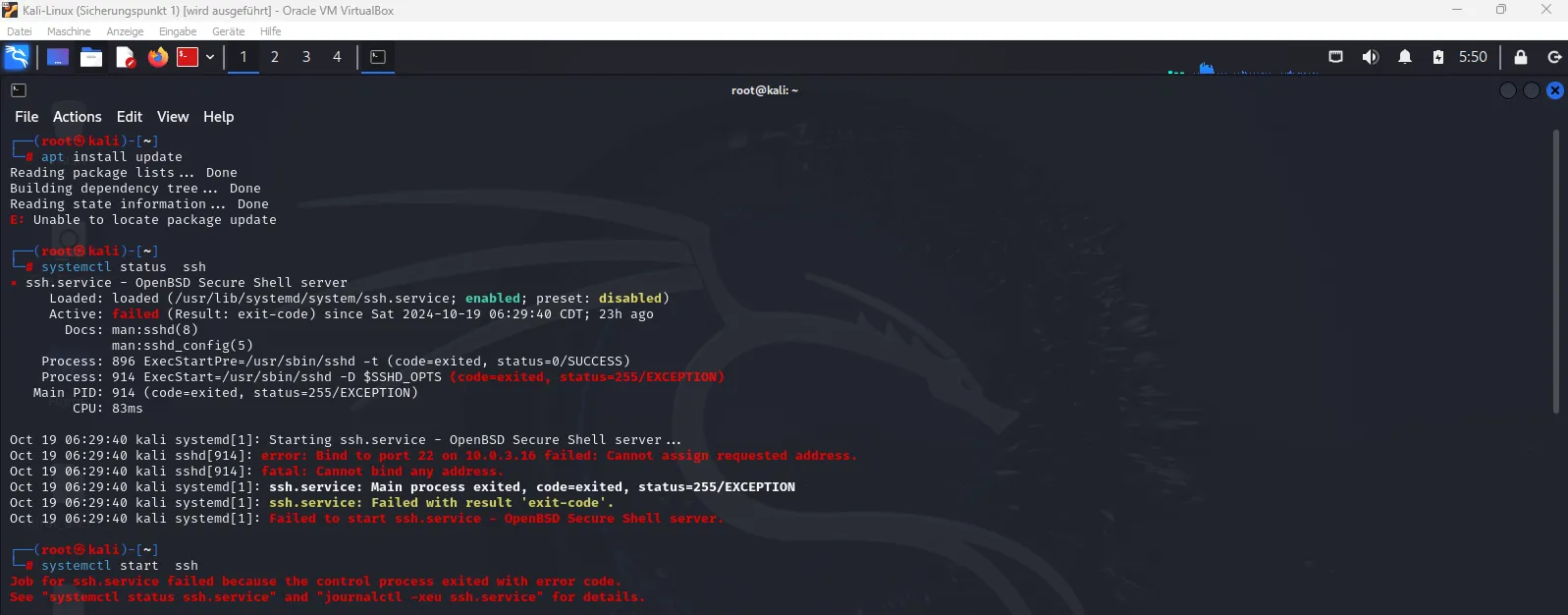Click the log out icon

[1554, 57]
